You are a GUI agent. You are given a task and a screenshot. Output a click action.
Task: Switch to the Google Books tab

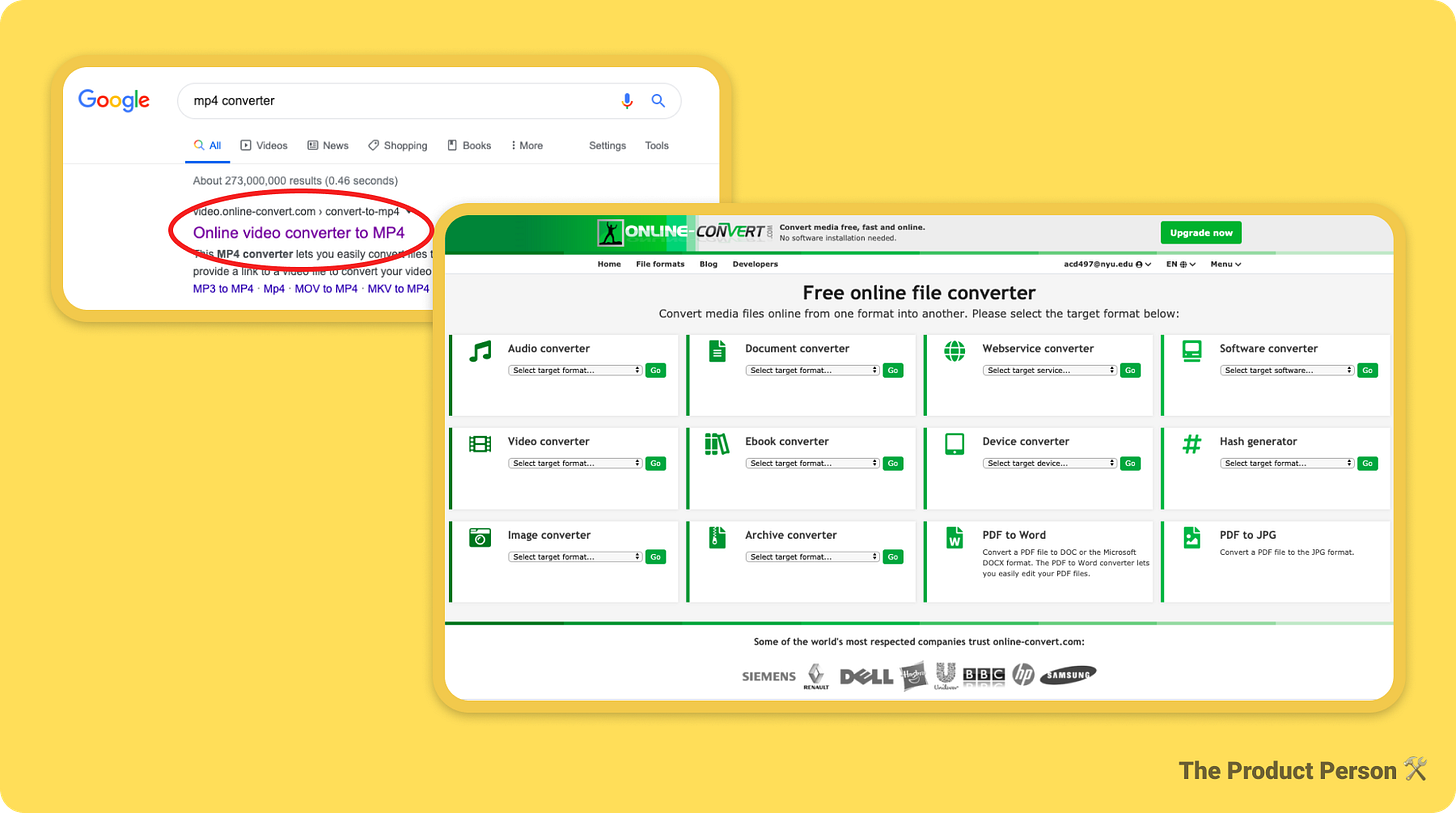[469, 146]
